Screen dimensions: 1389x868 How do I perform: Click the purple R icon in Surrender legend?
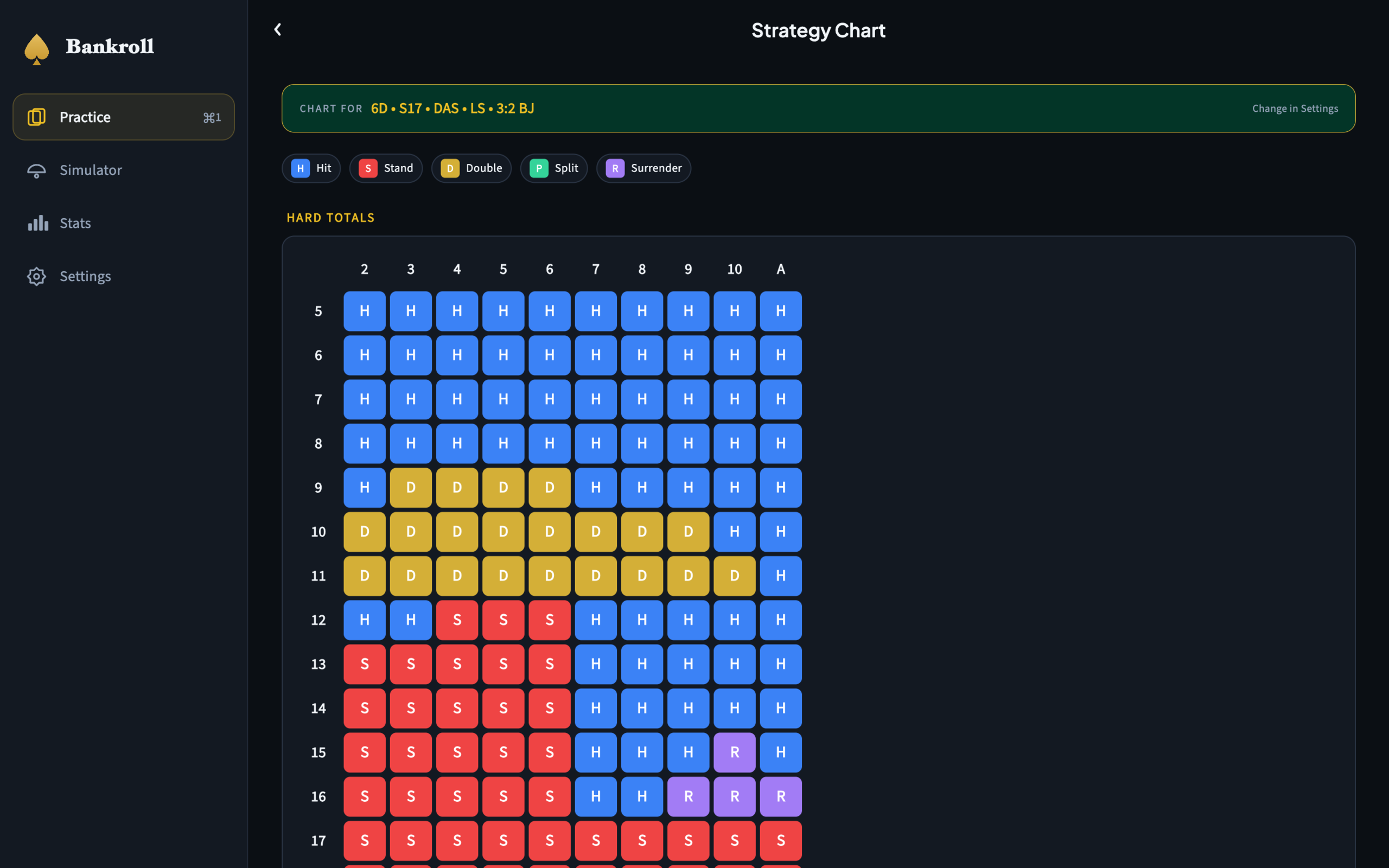(x=615, y=168)
